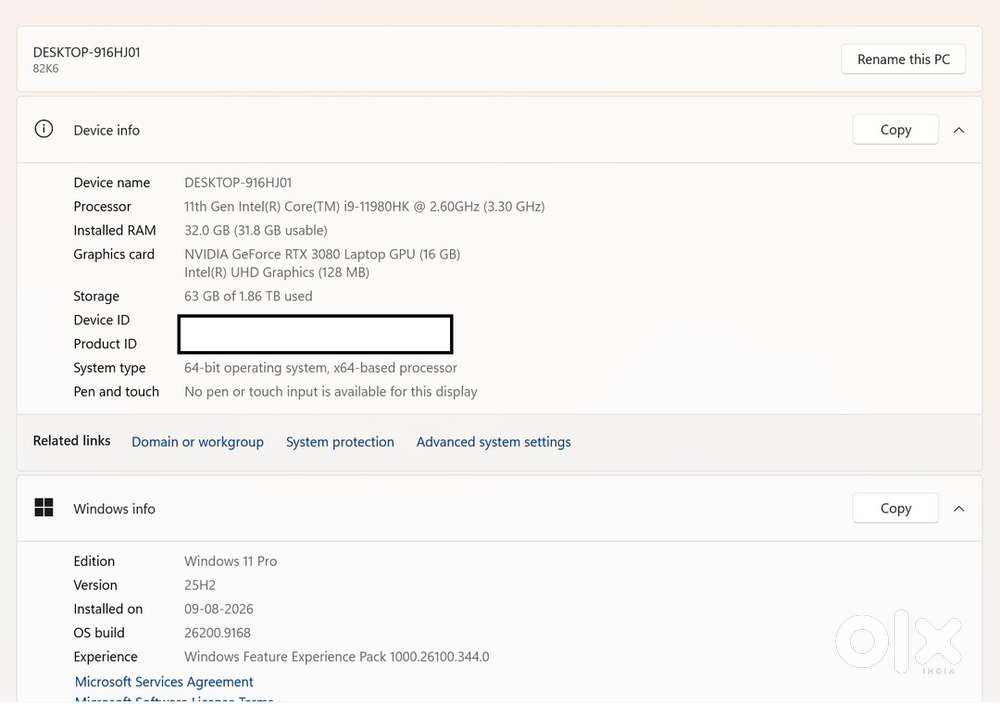Select the Edition value Windows 11 Pro
The image size is (1000, 719).
pos(231,561)
